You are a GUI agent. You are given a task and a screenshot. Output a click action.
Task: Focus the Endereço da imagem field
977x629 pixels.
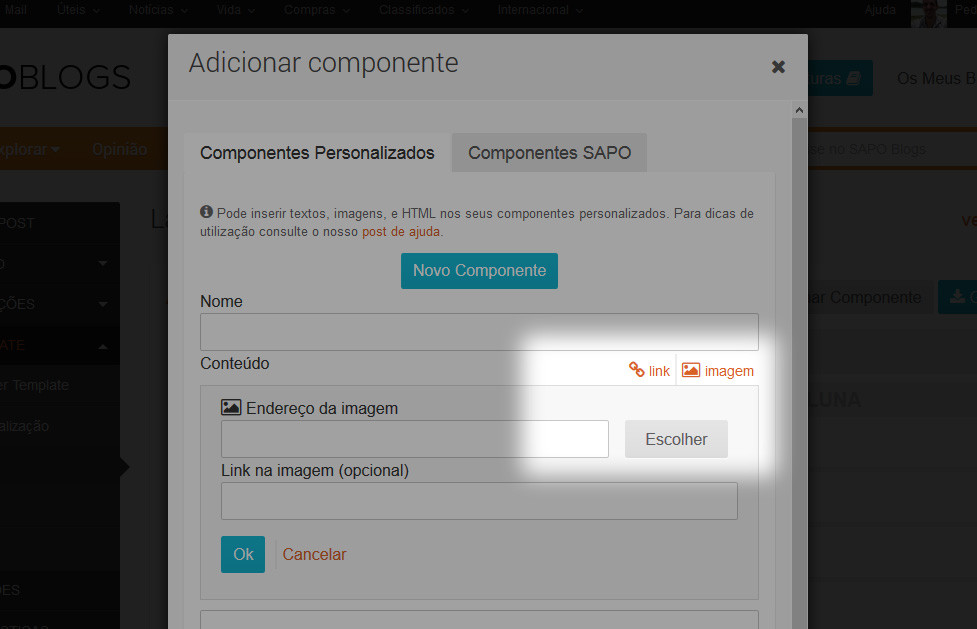tap(414, 439)
